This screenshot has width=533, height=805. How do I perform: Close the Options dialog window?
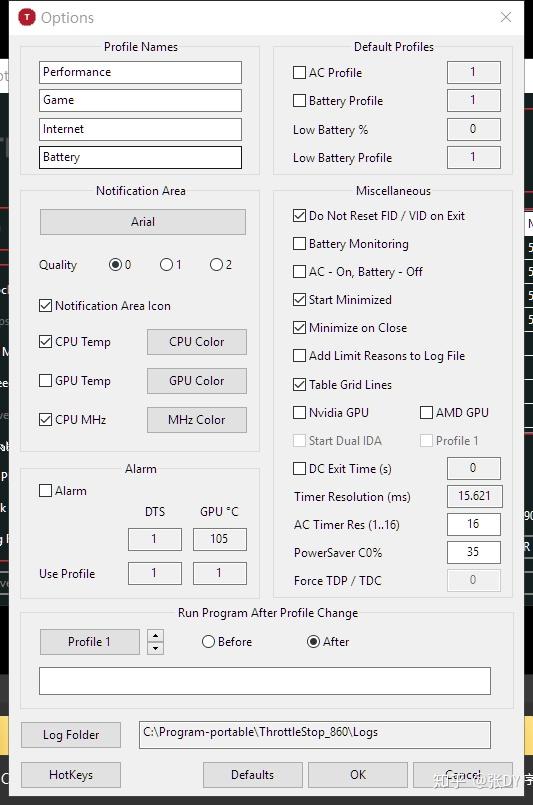[x=506, y=17]
